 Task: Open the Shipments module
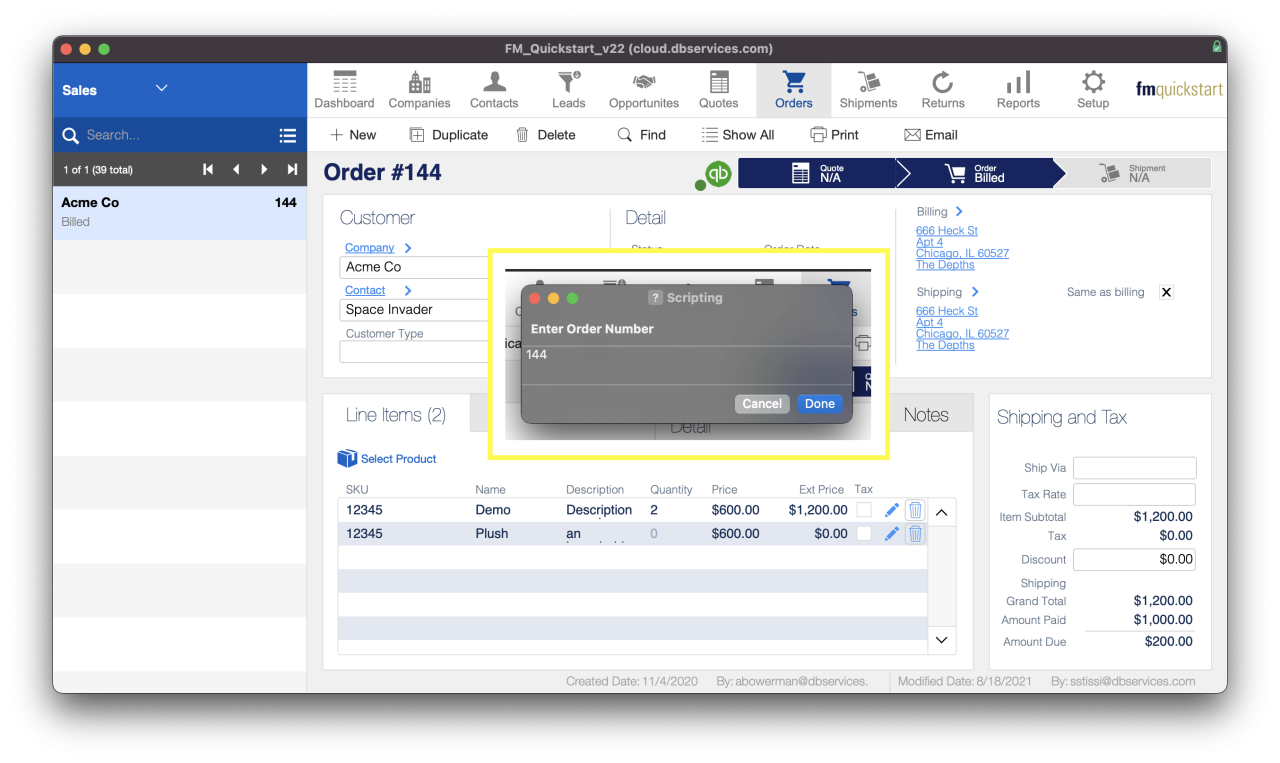tap(868, 90)
